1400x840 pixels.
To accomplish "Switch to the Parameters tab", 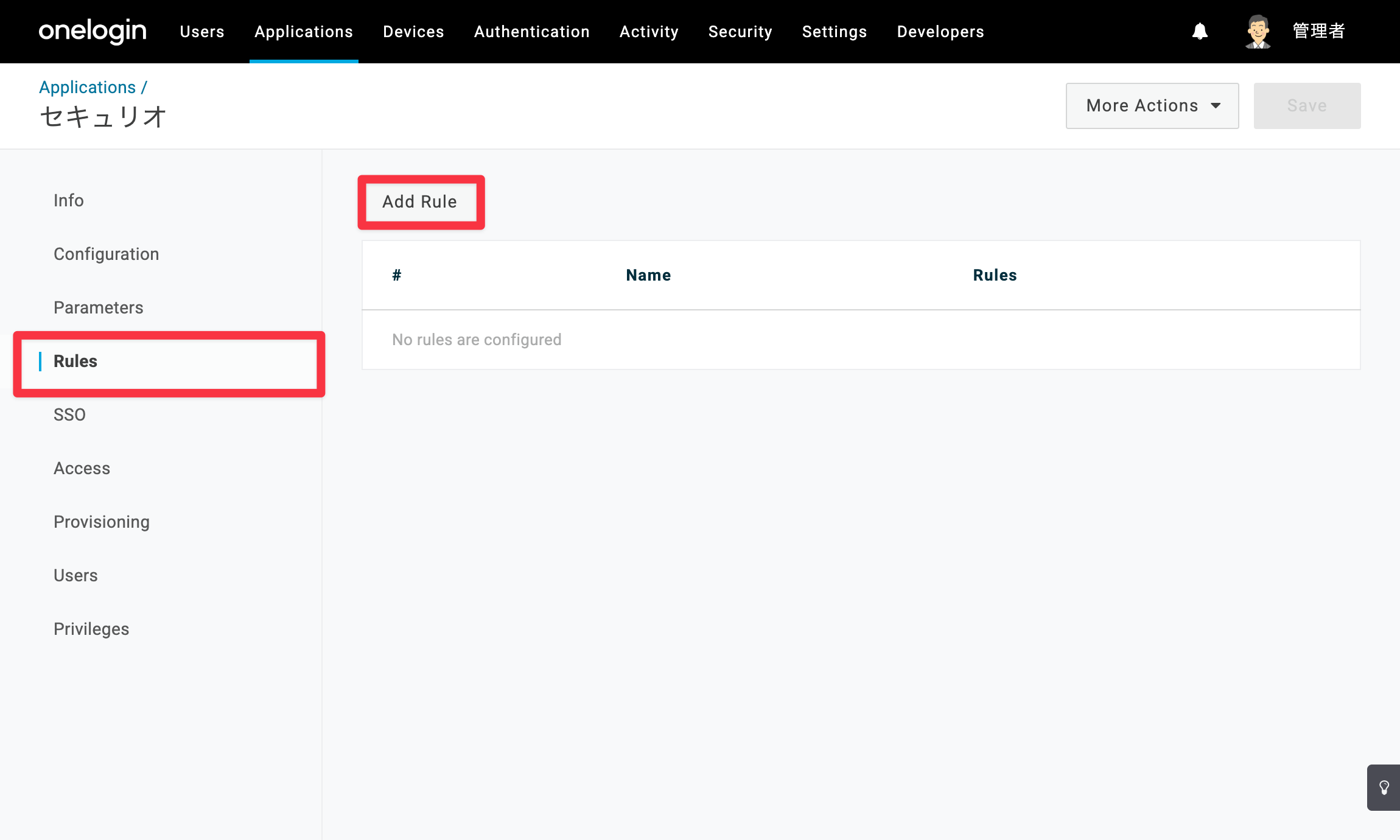I will (99, 307).
